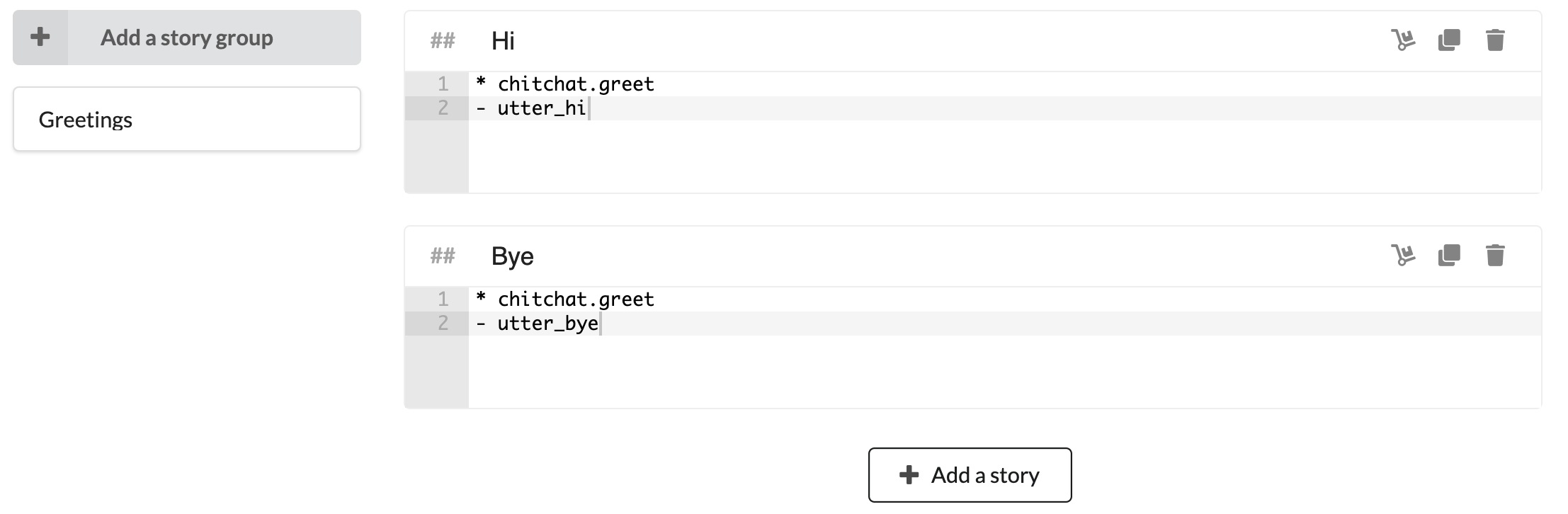Move the Hi story to another group
Viewport: 1568px width, 514px height.
1402,40
